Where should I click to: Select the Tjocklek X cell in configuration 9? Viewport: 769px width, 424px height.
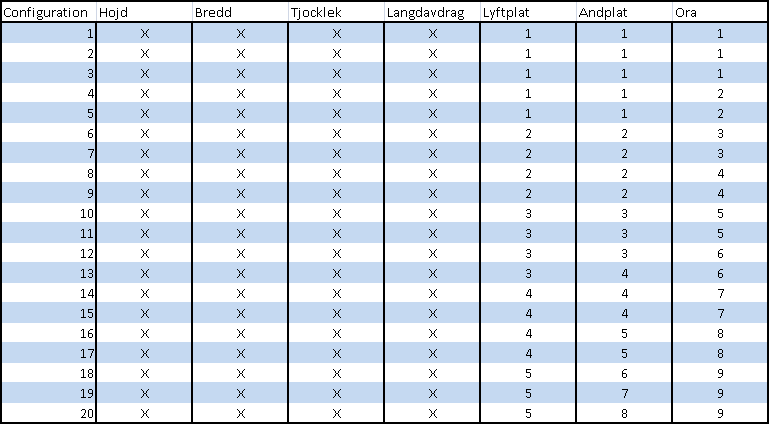(x=336, y=193)
